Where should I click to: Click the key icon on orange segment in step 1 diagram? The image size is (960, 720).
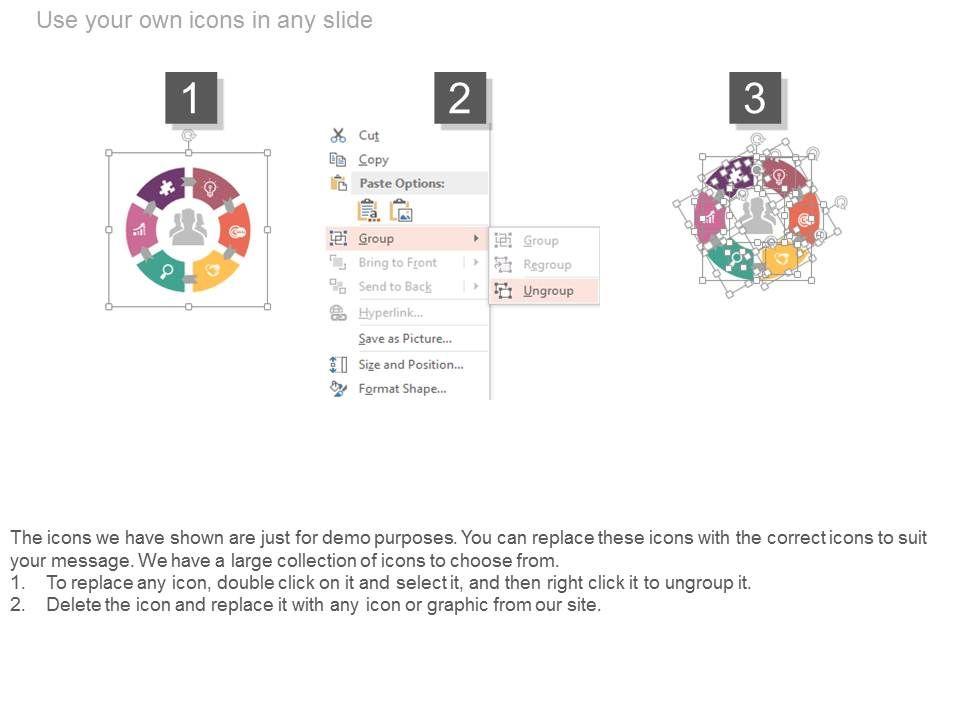(237, 232)
